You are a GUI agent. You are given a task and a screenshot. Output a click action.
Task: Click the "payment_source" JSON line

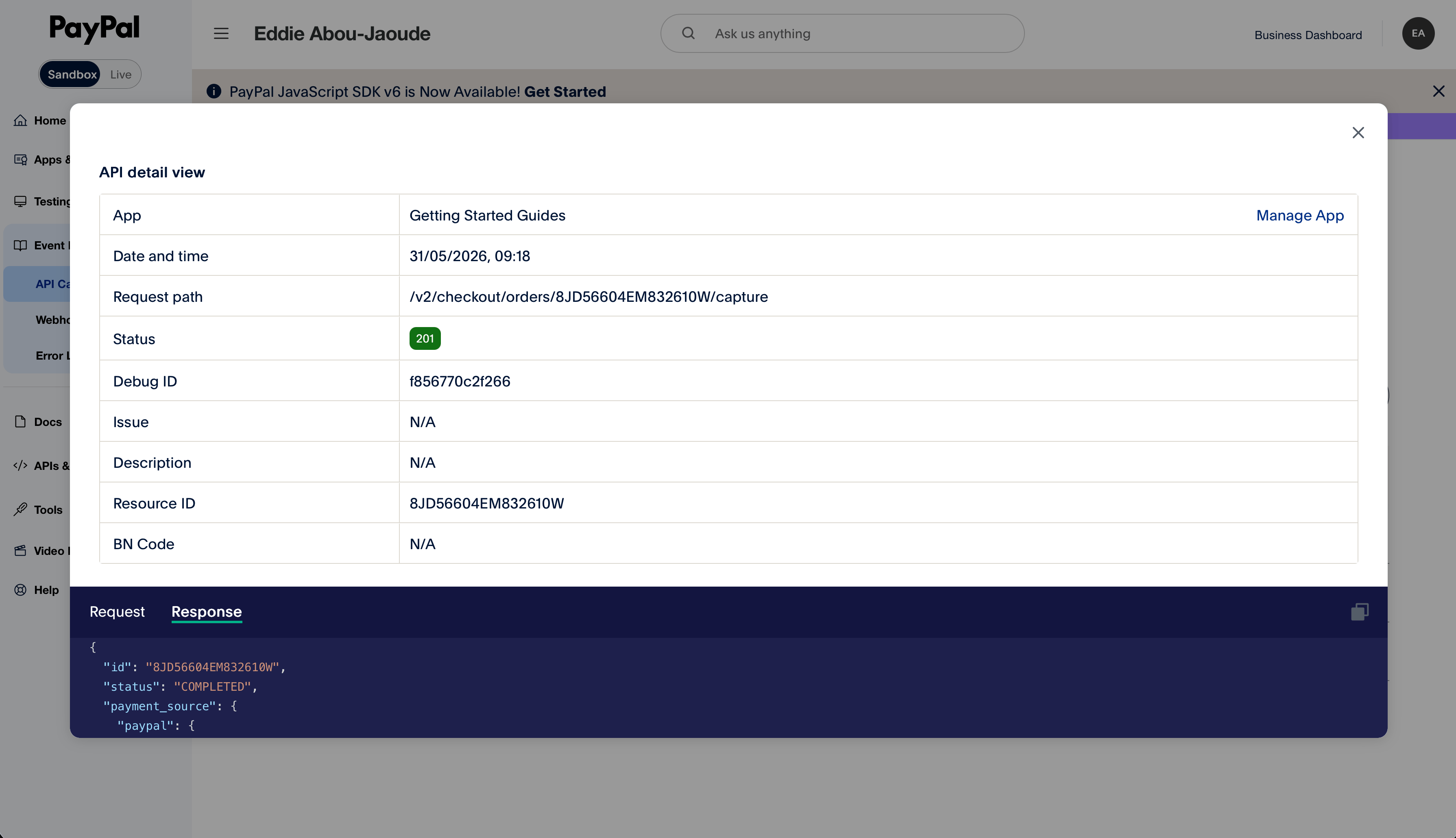170,706
